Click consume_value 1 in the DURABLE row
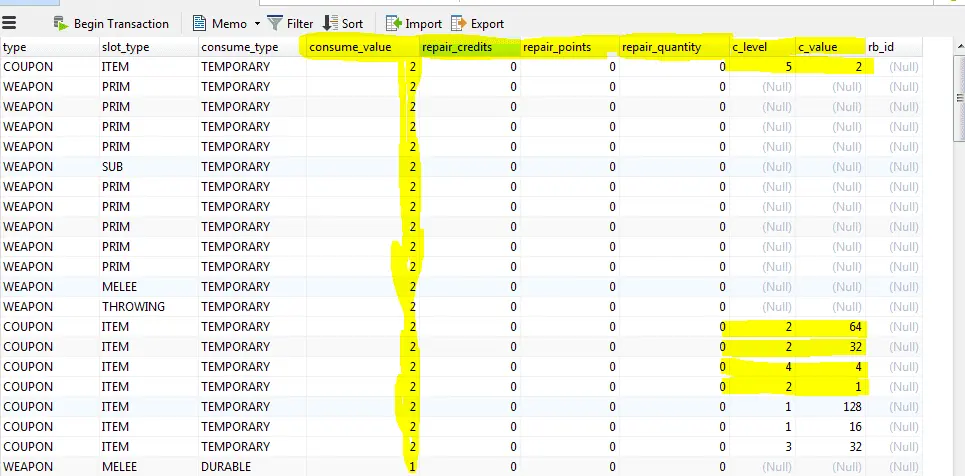The height and width of the screenshot is (476, 965). tap(363, 467)
